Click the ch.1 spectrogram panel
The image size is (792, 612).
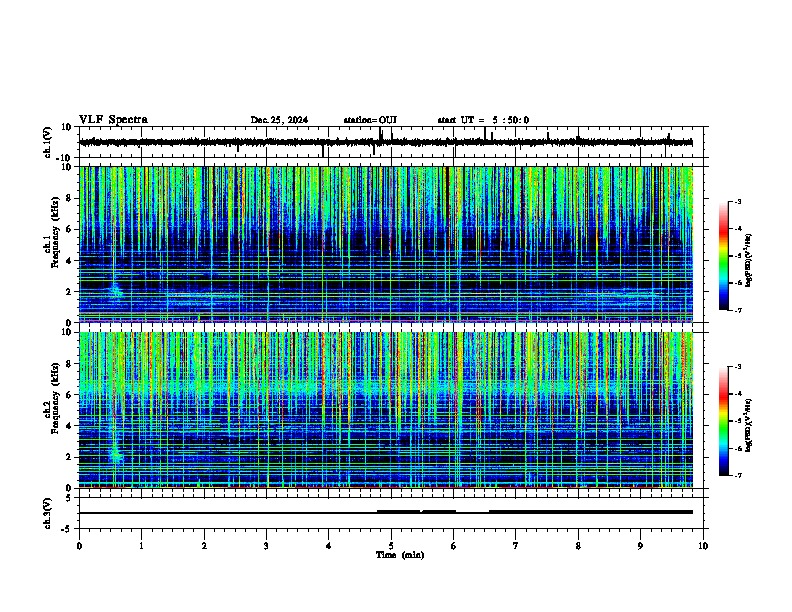pyautogui.click(x=386, y=244)
